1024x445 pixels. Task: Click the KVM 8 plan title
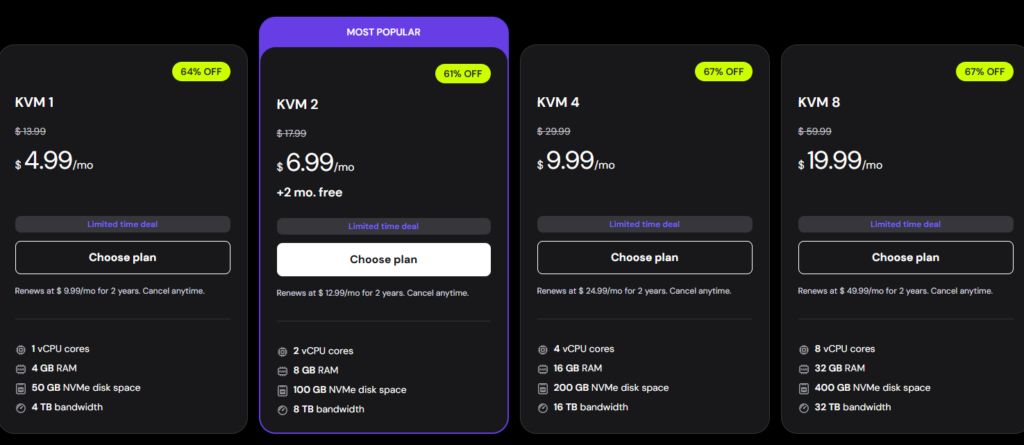tap(819, 102)
